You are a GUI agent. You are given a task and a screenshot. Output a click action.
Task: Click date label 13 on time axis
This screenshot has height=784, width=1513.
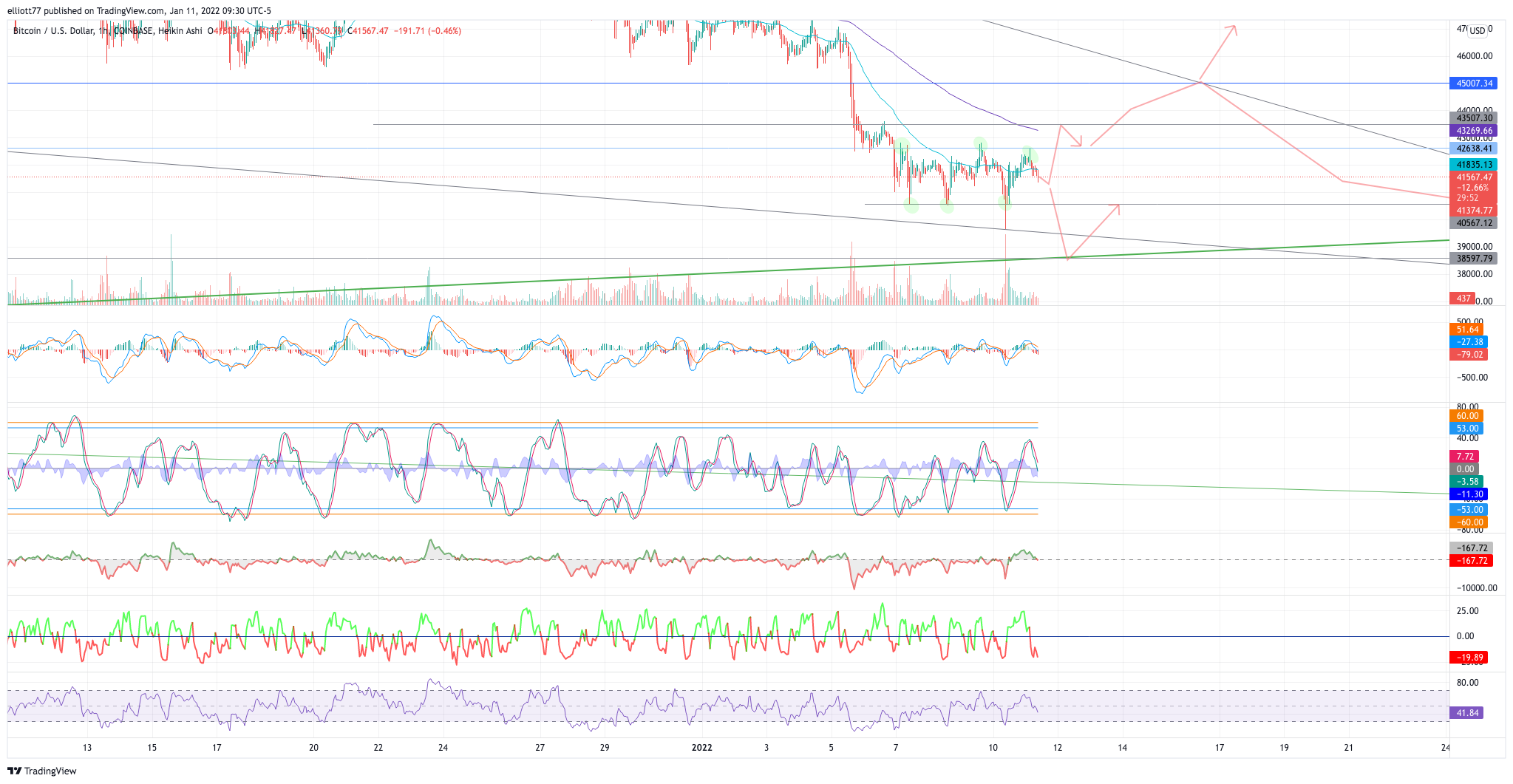coord(87,748)
